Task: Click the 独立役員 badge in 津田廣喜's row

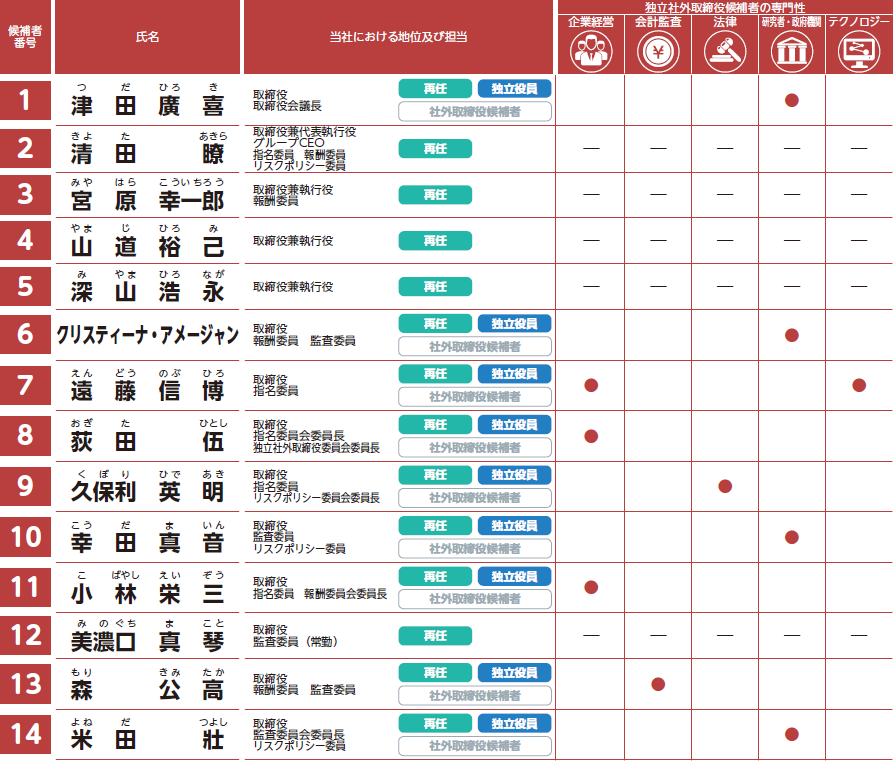Action: coord(514,89)
